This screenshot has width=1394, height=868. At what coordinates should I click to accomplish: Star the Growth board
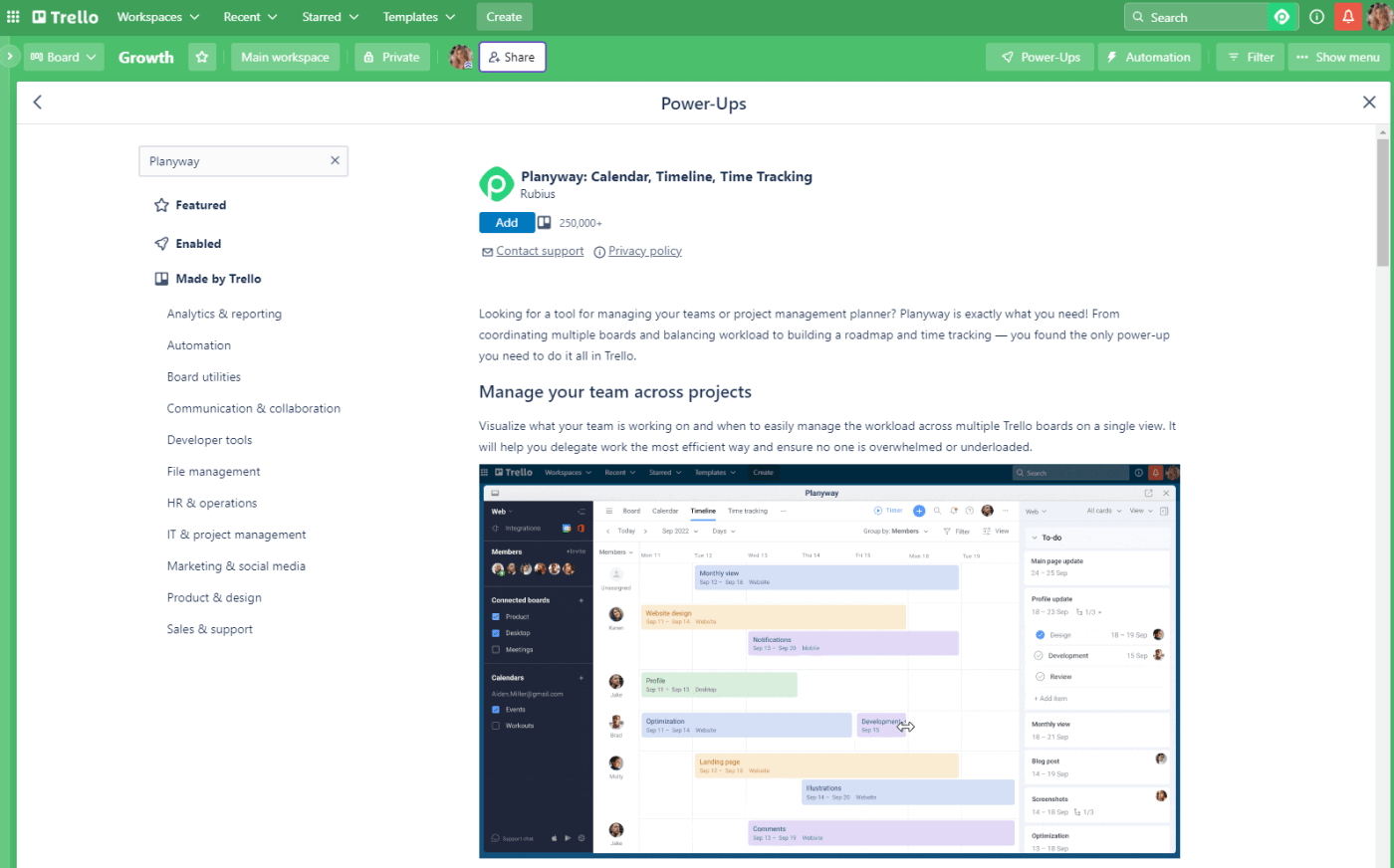pos(202,57)
